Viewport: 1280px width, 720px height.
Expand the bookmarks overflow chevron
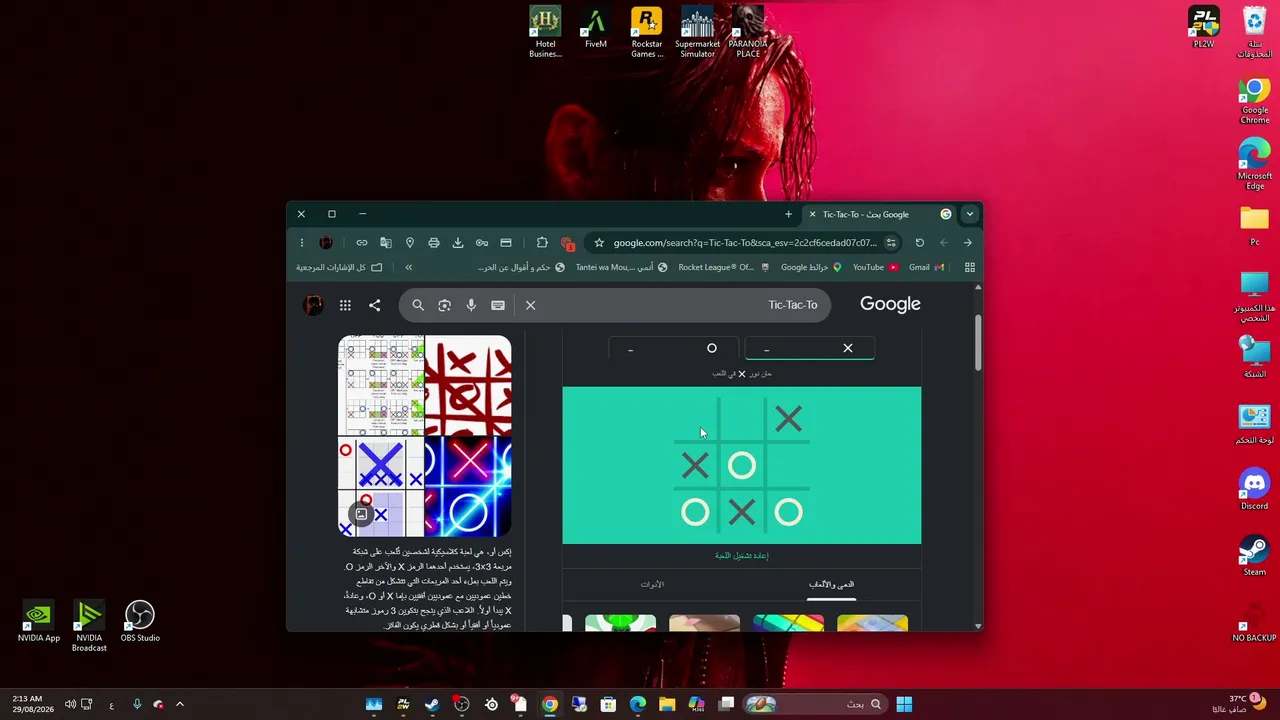click(x=408, y=267)
